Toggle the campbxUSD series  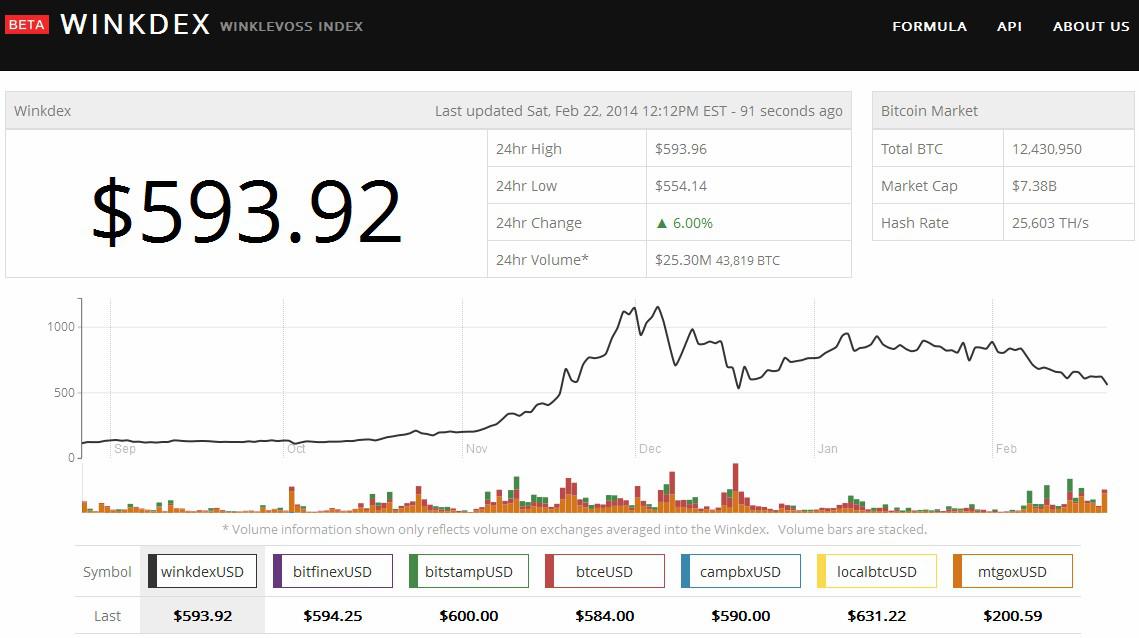tap(740, 571)
